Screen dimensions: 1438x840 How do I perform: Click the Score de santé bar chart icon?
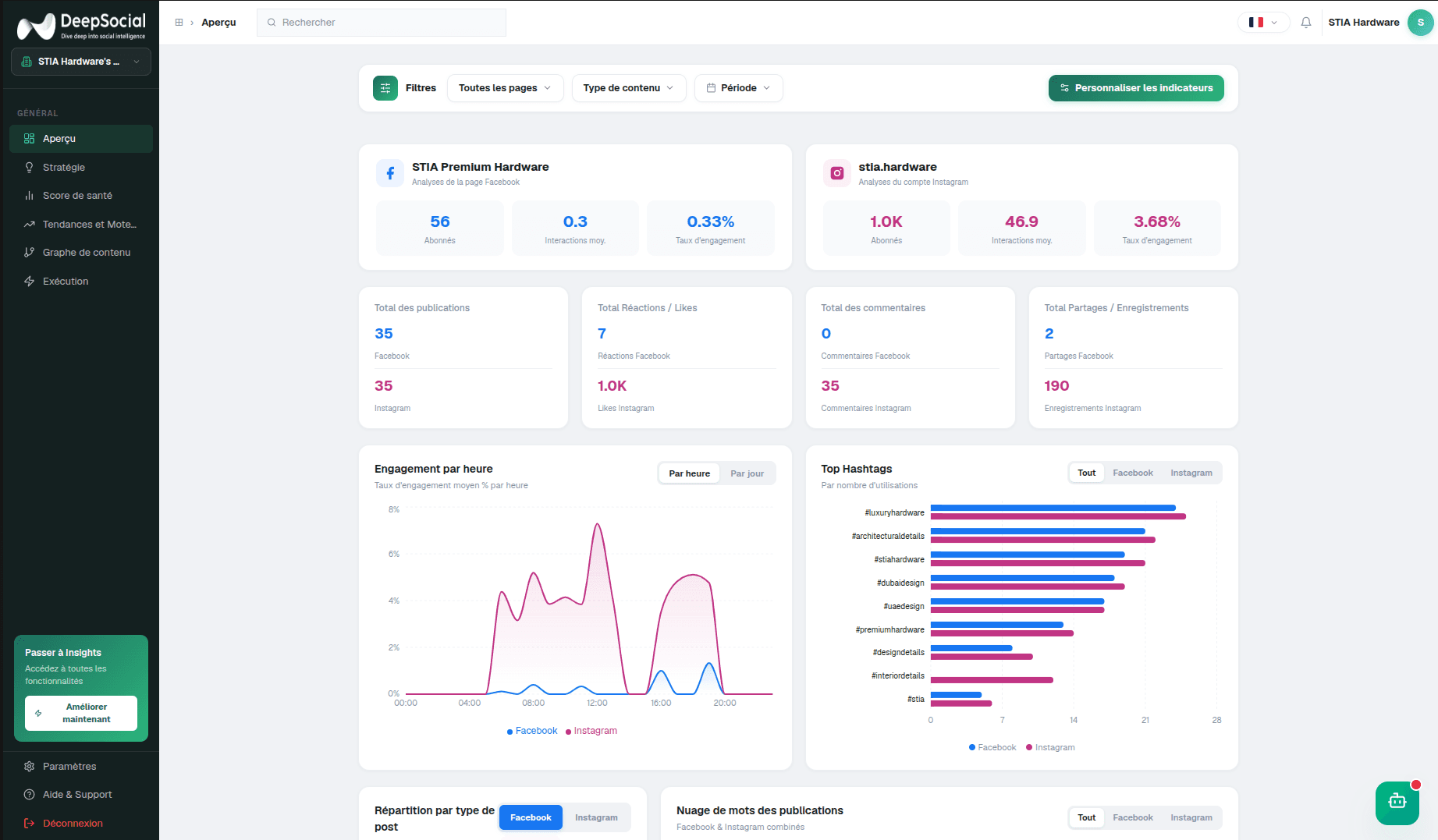pyautogui.click(x=29, y=196)
